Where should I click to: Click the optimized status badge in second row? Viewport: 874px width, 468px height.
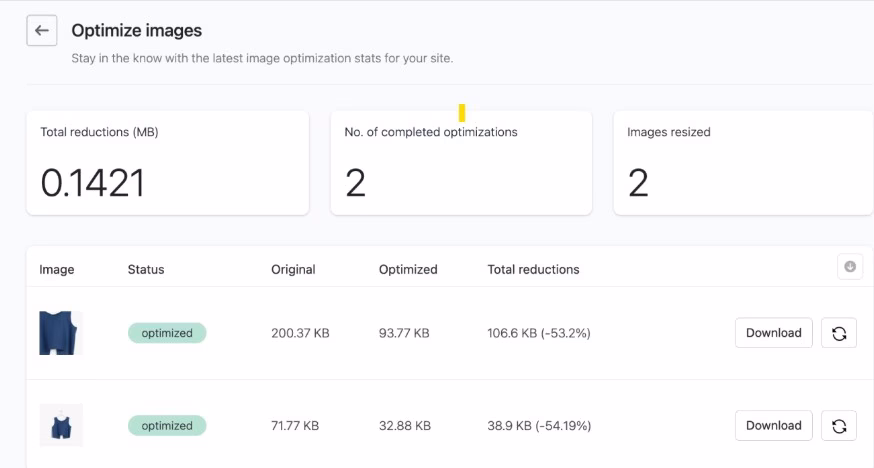pos(167,426)
